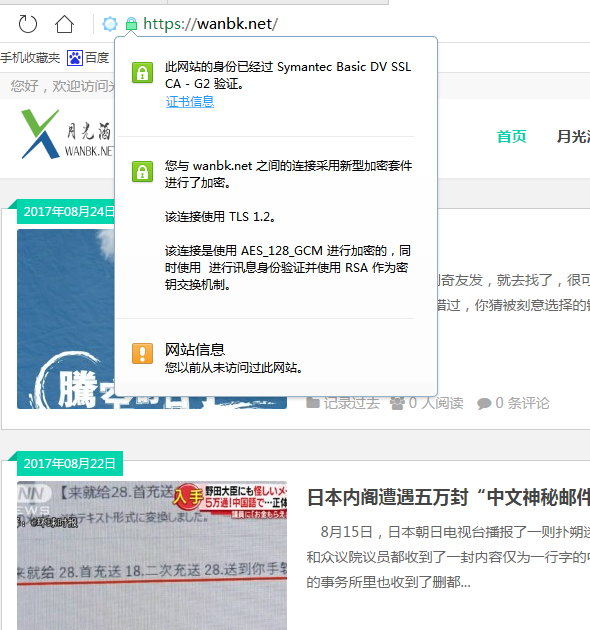Open the Japanese news article thumbnail
Screen dimensions: 590x630
tap(152, 555)
